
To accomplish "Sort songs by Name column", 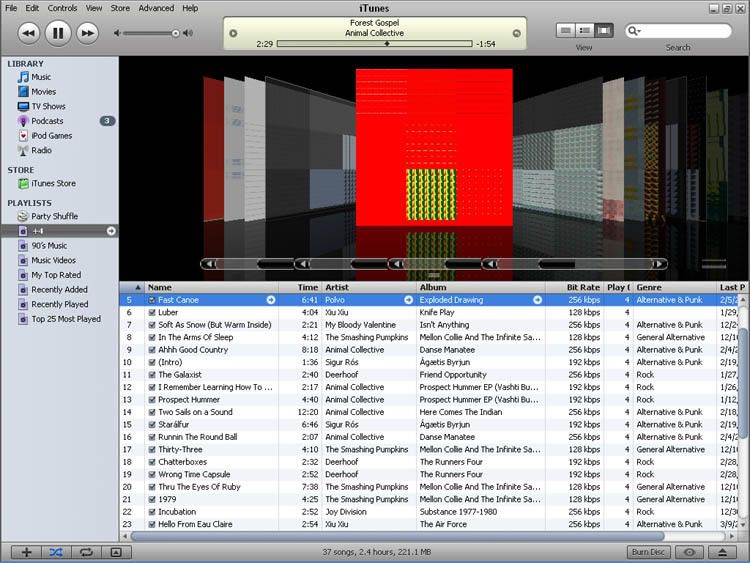I will pos(211,287).
